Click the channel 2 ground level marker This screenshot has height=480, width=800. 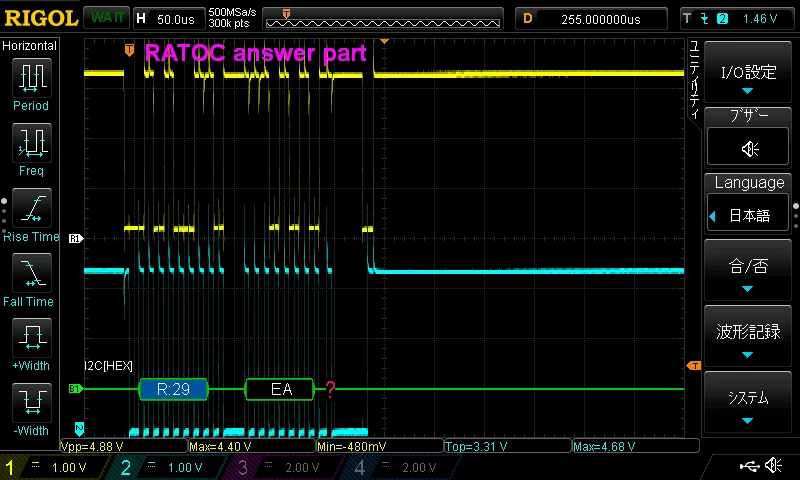[79, 428]
